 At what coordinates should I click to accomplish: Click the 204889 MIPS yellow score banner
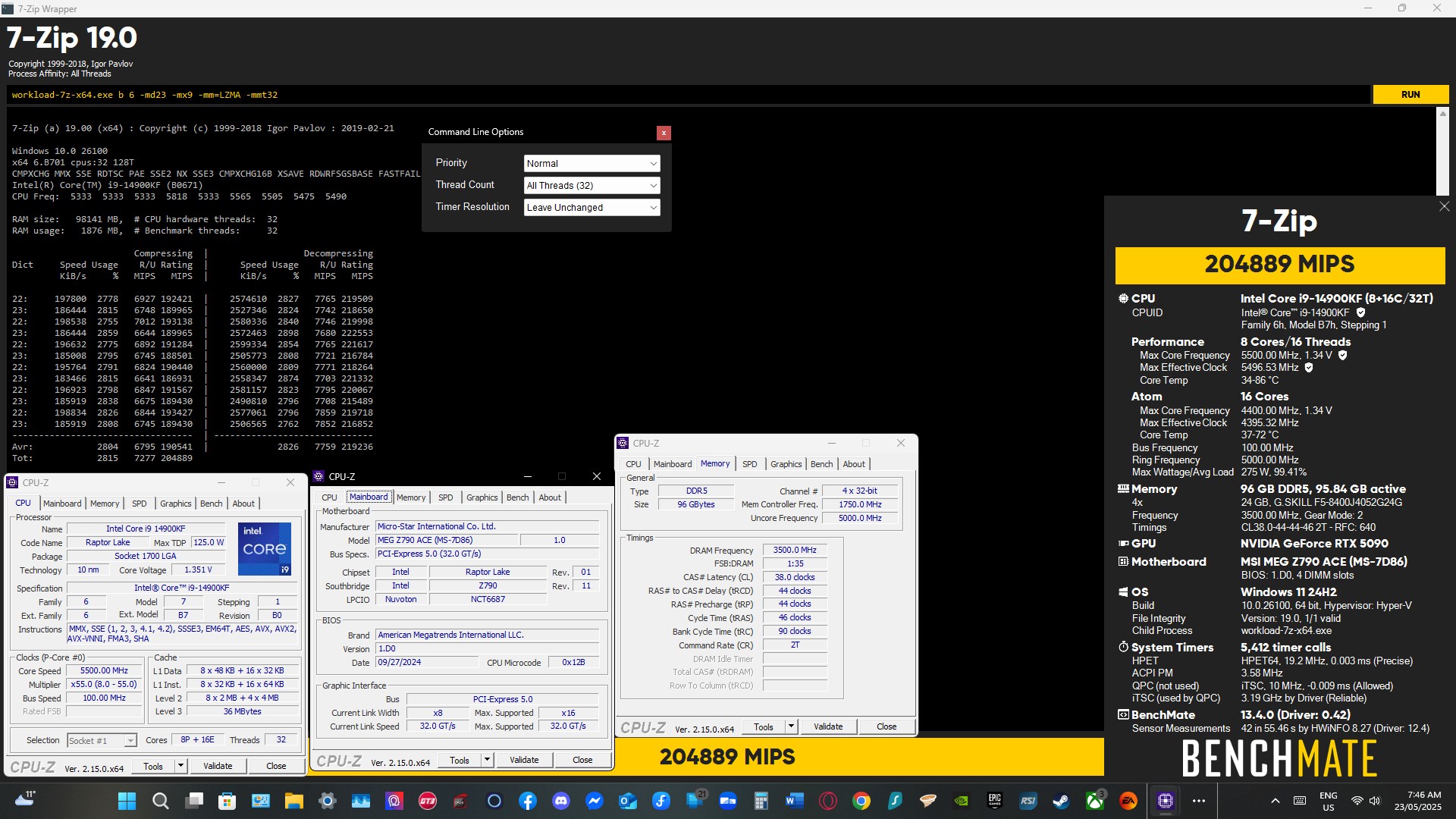click(1279, 265)
